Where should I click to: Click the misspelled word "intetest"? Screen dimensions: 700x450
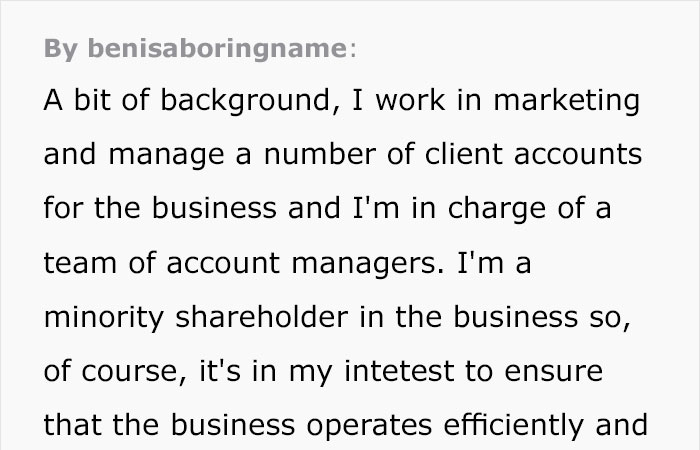(x=399, y=371)
